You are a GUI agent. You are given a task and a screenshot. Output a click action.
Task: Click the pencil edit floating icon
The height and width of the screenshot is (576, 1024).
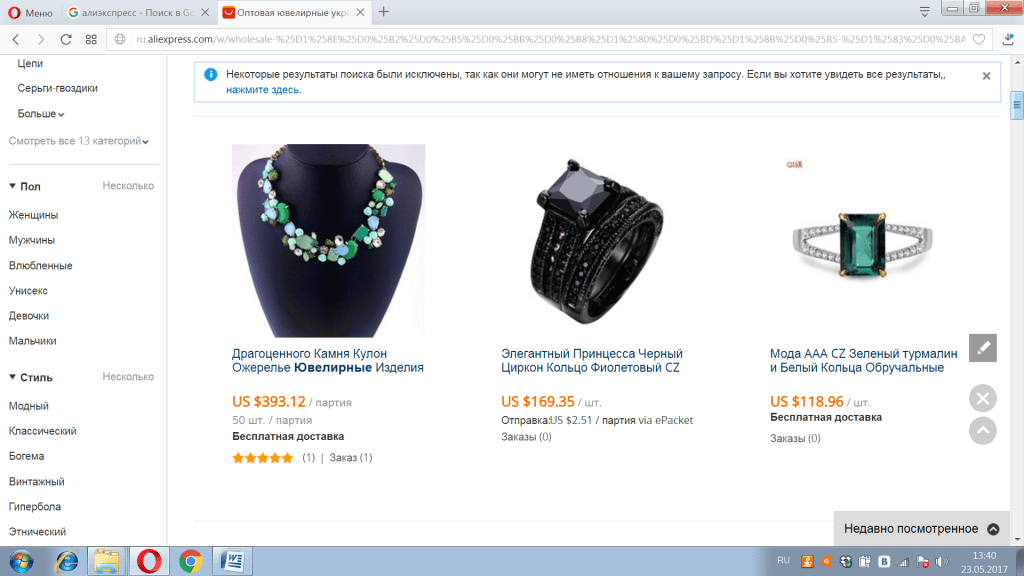983,347
